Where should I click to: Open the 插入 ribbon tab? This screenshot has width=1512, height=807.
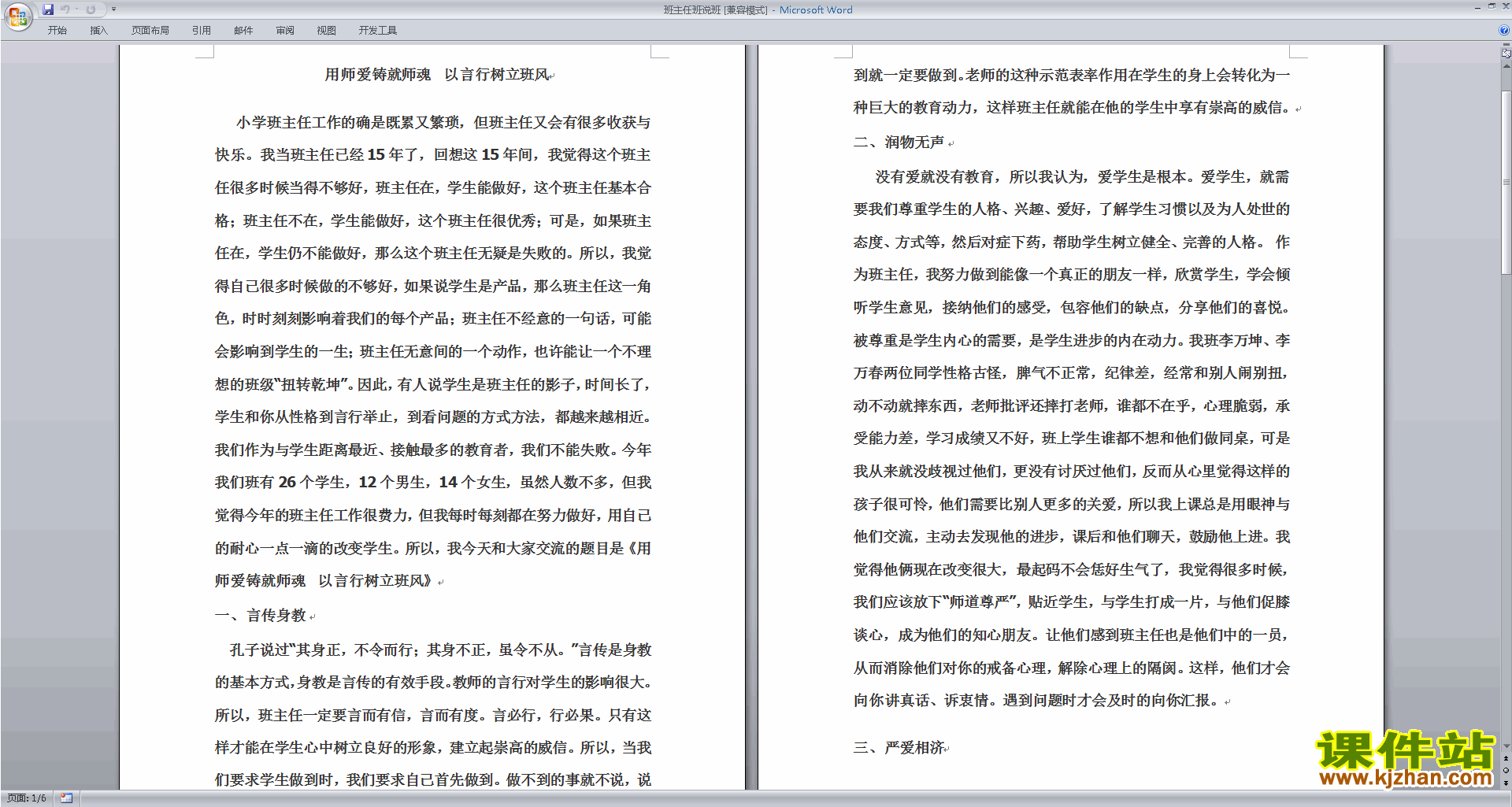[x=98, y=31]
